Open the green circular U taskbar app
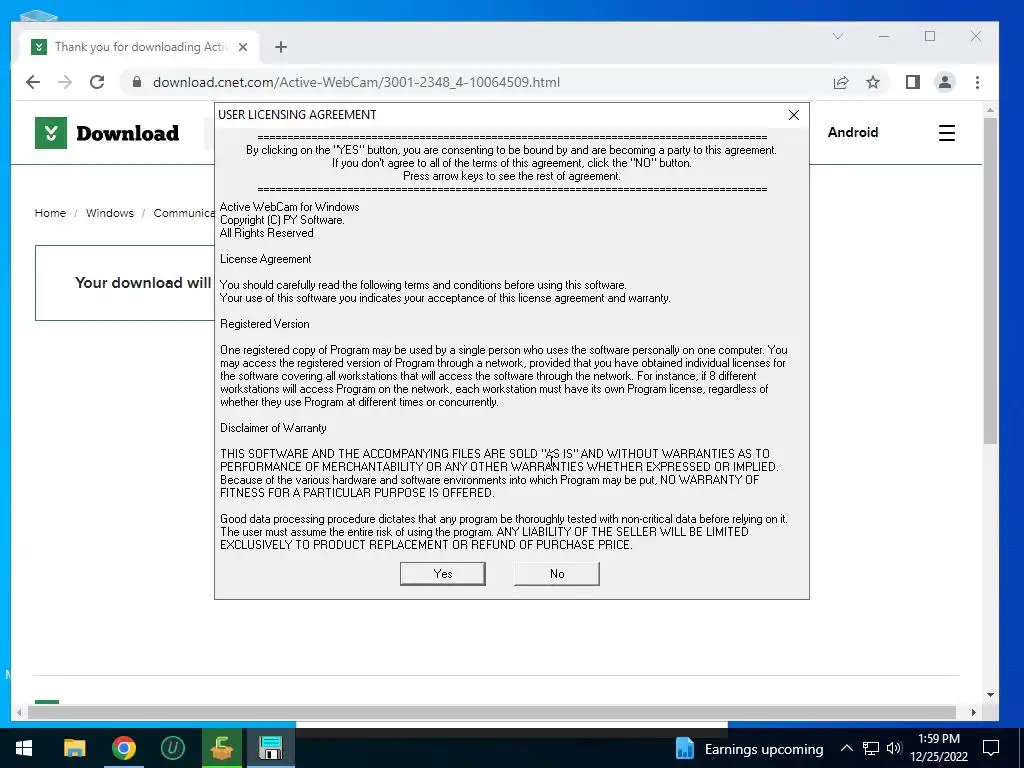The height and width of the screenshot is (768, 1024). pos(172,748)
